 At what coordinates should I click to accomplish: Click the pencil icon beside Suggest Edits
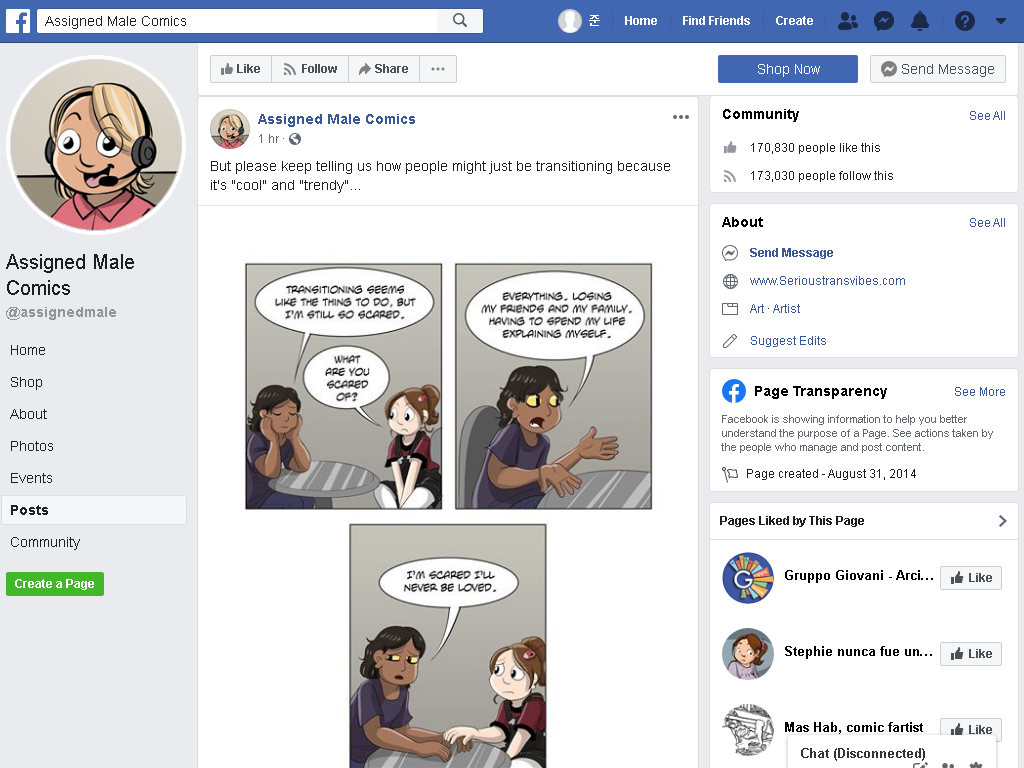click(x=730, y=341)
